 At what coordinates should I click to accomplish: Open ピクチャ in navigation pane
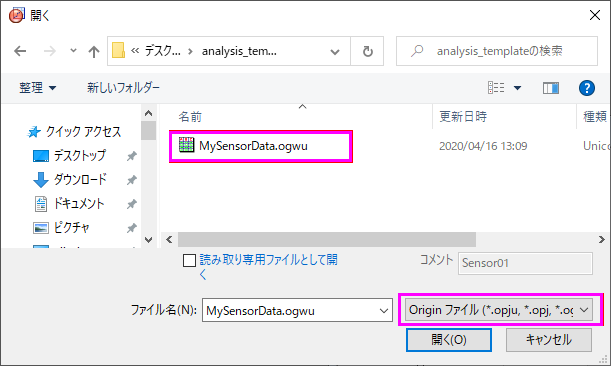pos(62,227)
